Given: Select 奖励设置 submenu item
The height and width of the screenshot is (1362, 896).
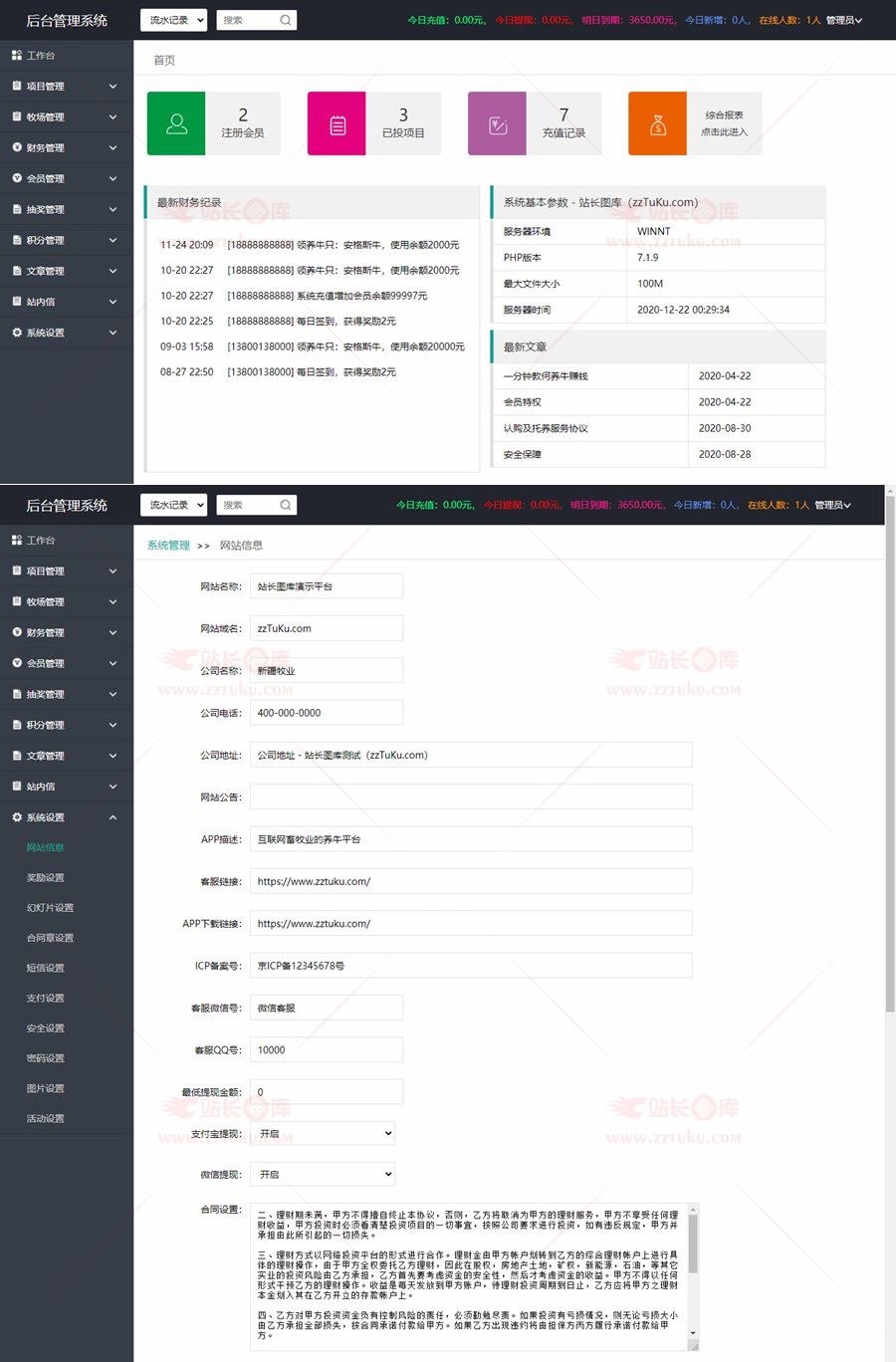Looking at the screenshot, I should pos(45,878).
